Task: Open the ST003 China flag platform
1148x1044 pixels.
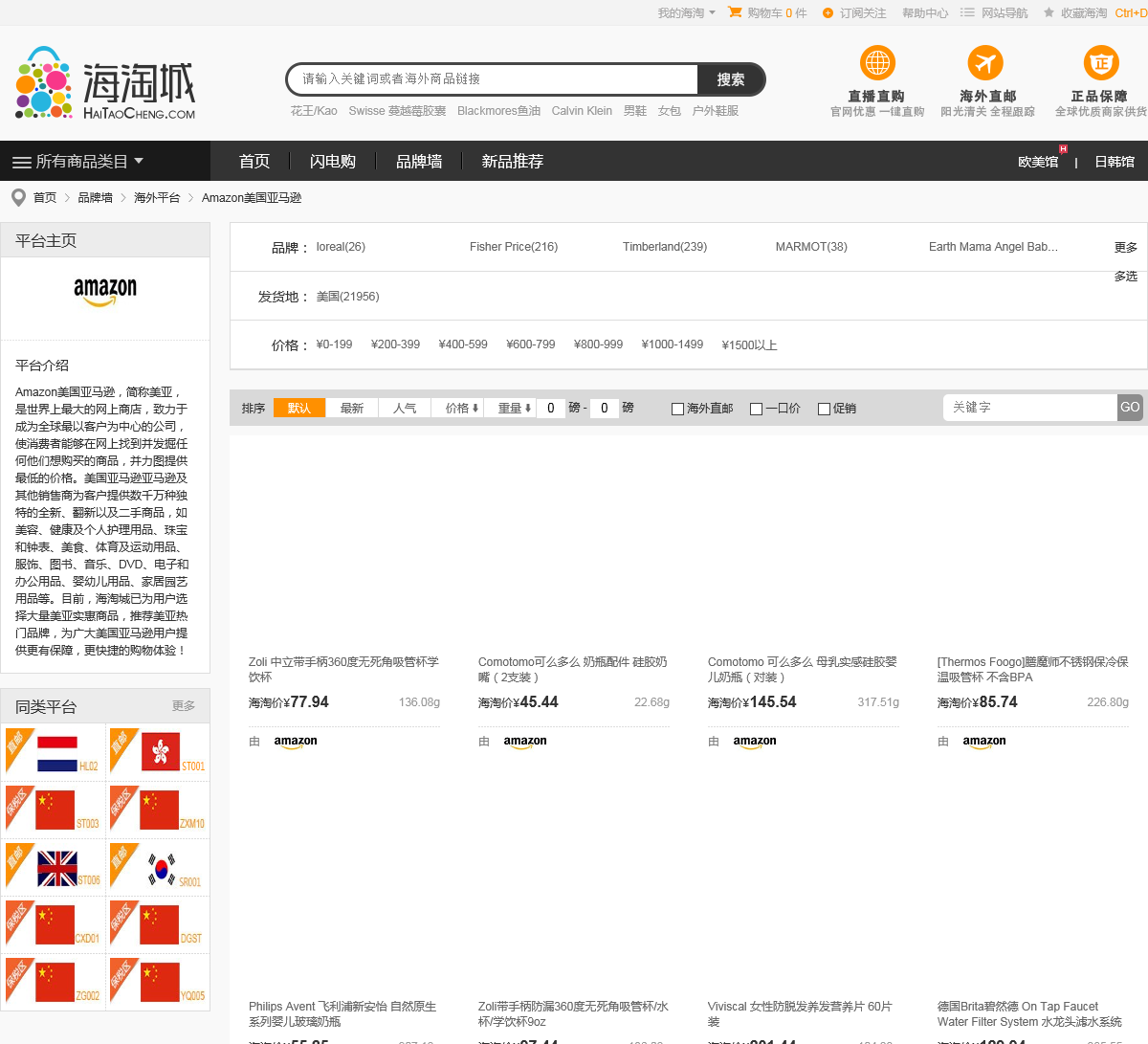Action: point(54,810)
